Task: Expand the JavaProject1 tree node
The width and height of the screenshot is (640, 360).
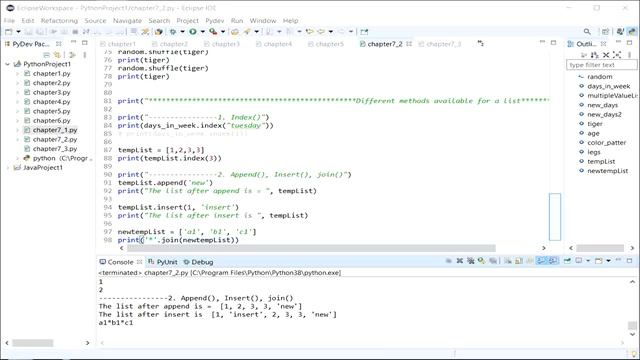Action: click(x=7, y=168)
